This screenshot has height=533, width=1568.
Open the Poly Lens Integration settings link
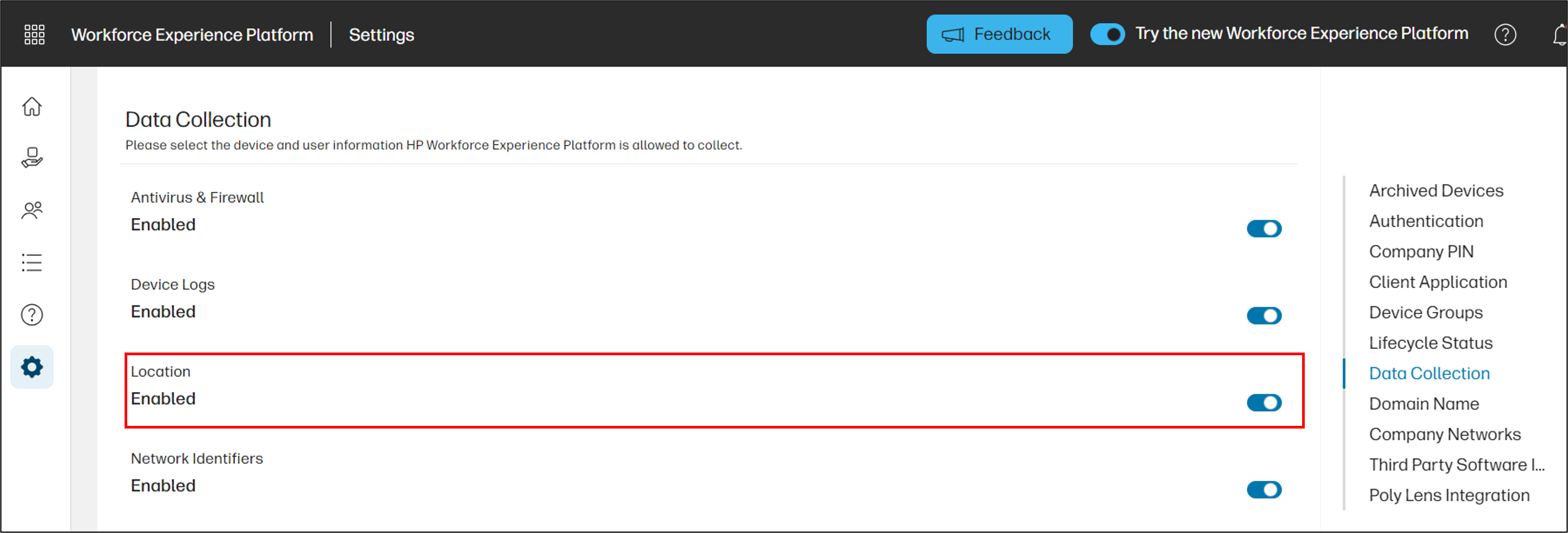point(1449,495)
